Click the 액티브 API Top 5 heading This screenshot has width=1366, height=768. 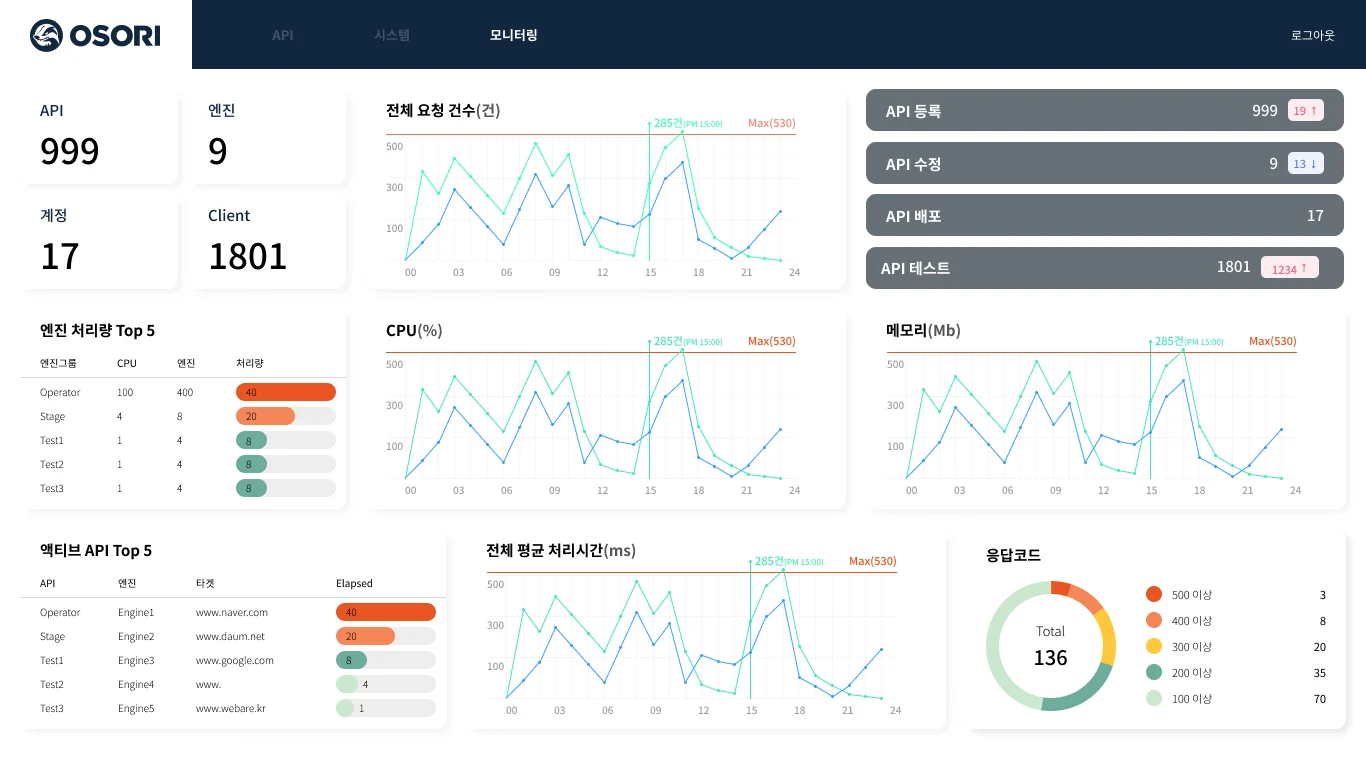pyautogui.click(x=96, y=550)
